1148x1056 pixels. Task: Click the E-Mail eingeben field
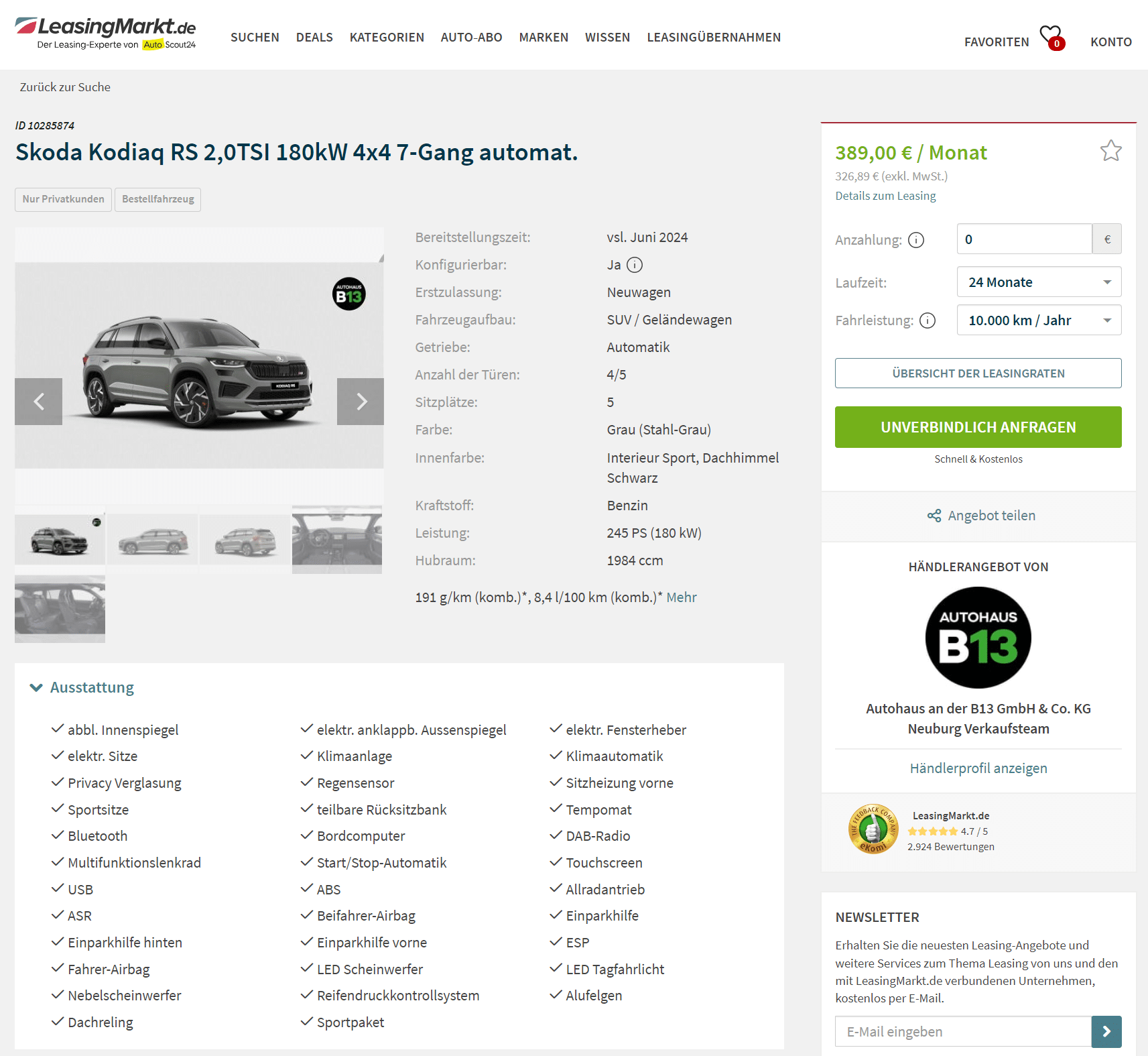963,1032
